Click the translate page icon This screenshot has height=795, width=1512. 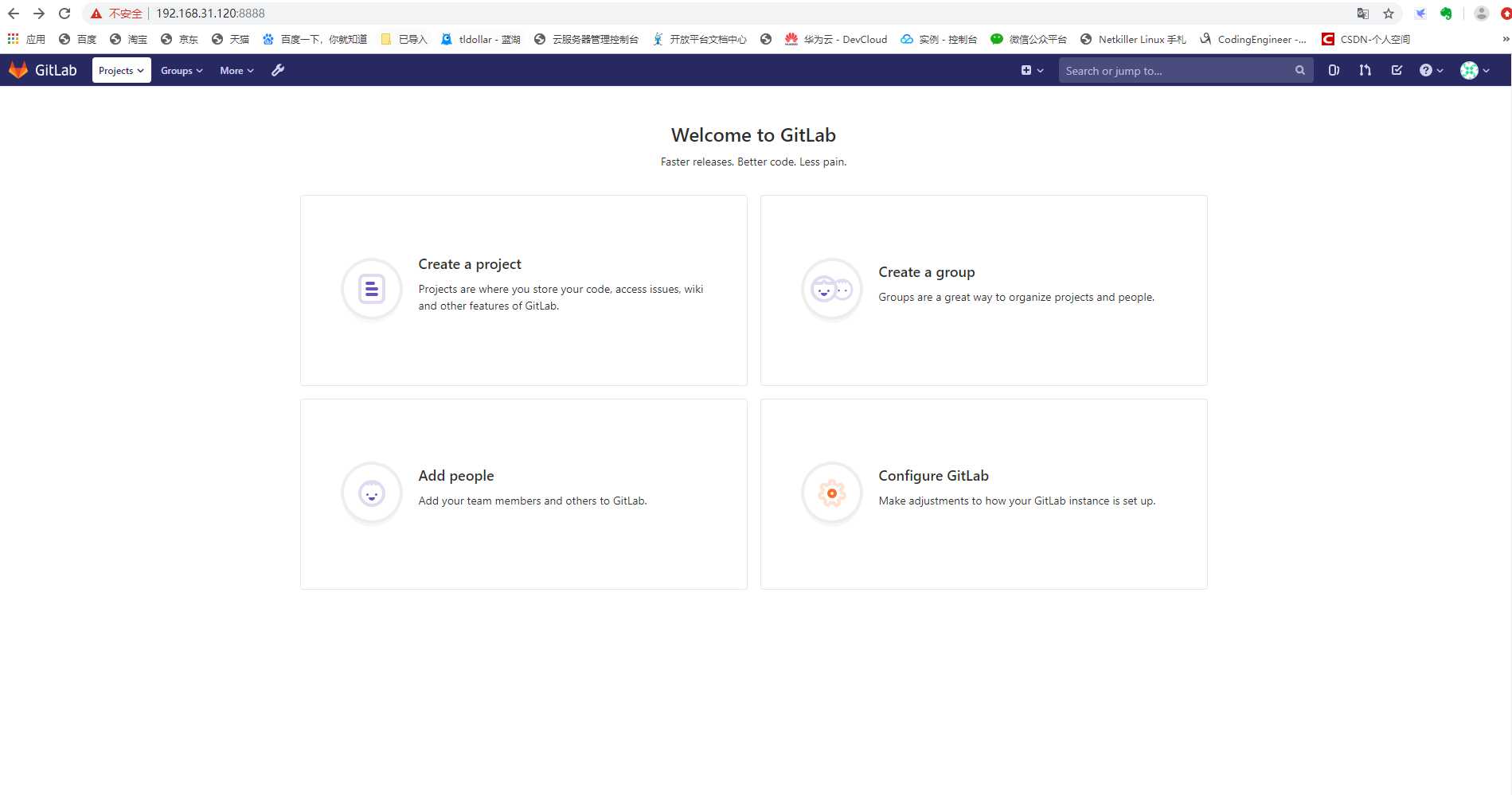[1363, 14]
